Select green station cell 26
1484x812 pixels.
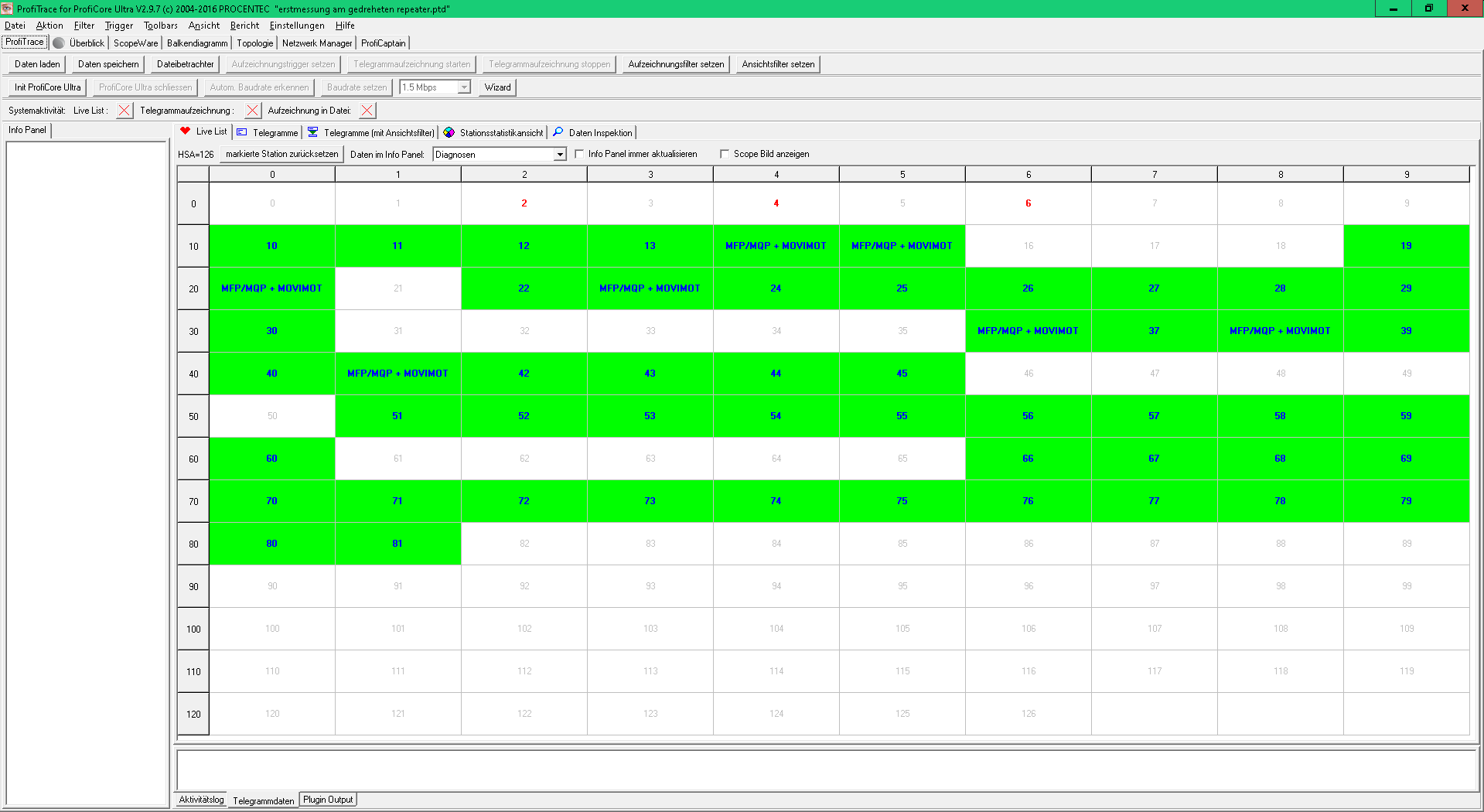click(1028, 288)
